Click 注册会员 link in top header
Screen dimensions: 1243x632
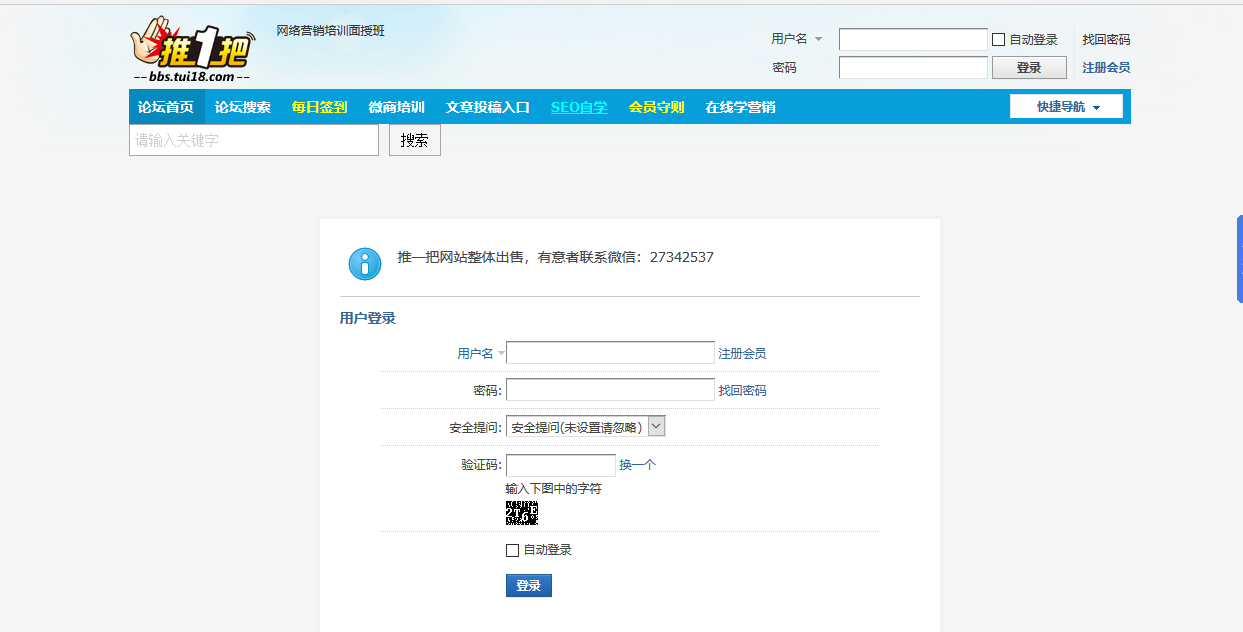coord(1106,68)
